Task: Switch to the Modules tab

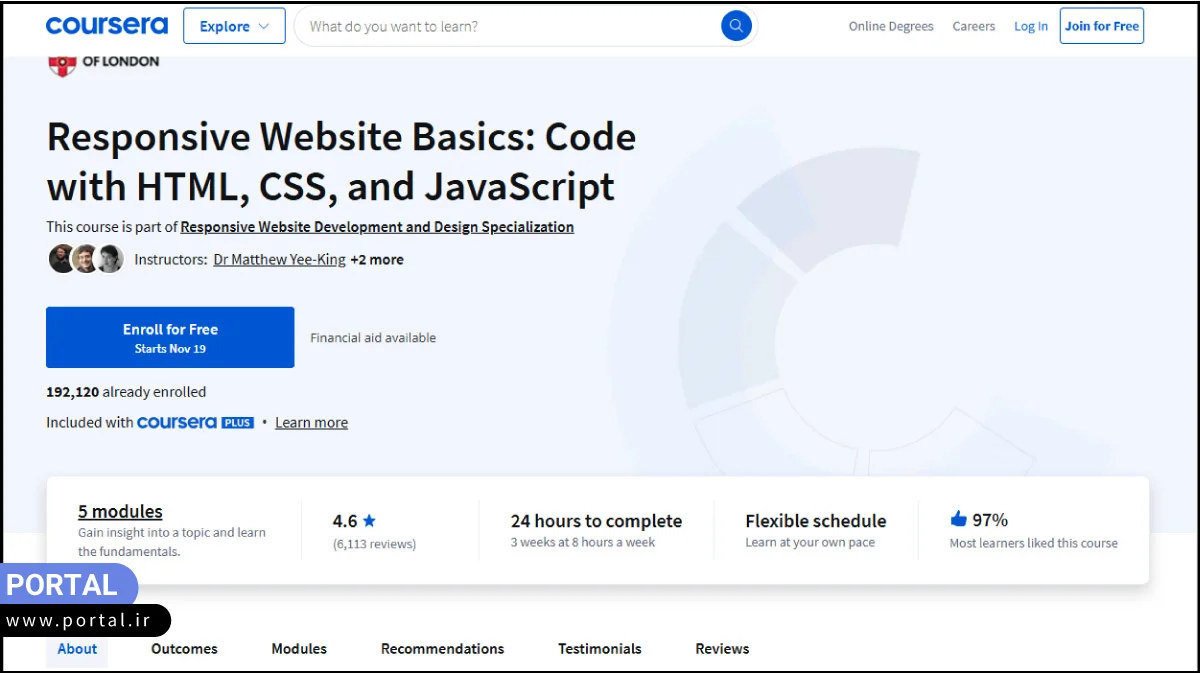Action: coord(298,648)
